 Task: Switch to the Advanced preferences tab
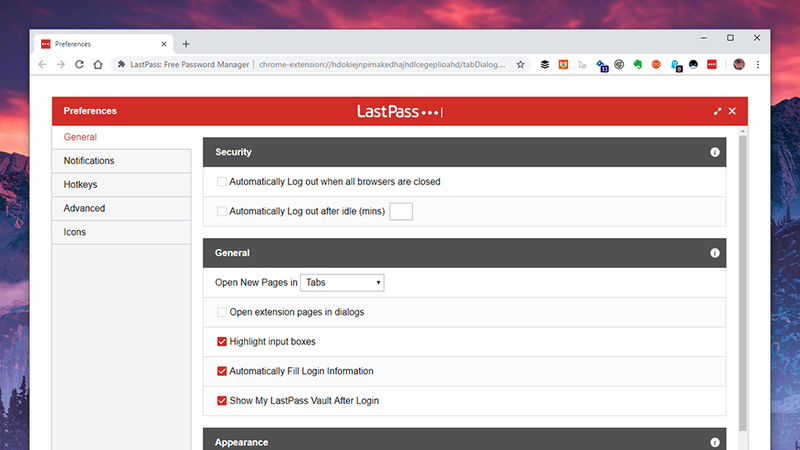(121, 208)
